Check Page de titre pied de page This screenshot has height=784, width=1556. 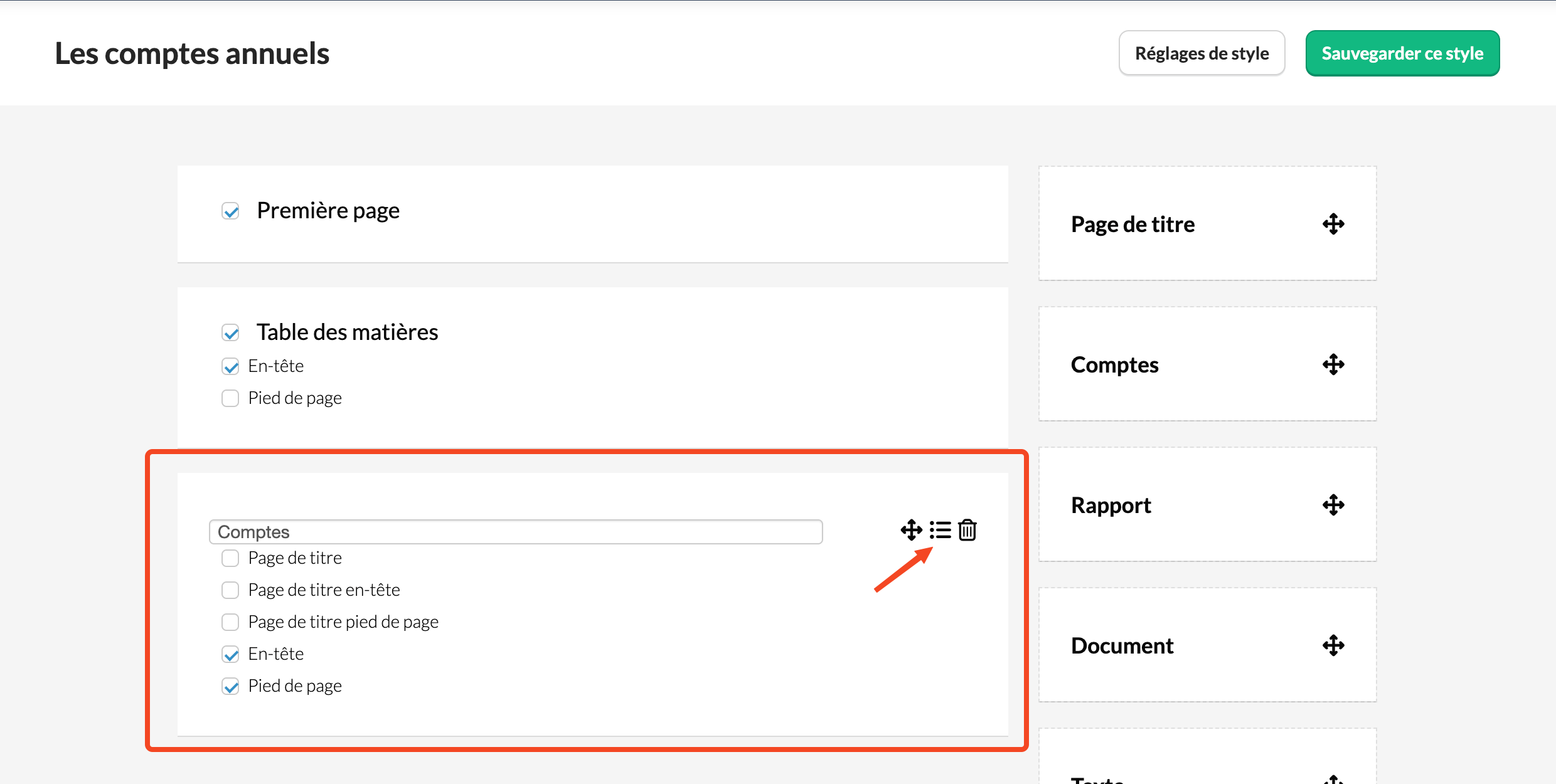[231, 622]
